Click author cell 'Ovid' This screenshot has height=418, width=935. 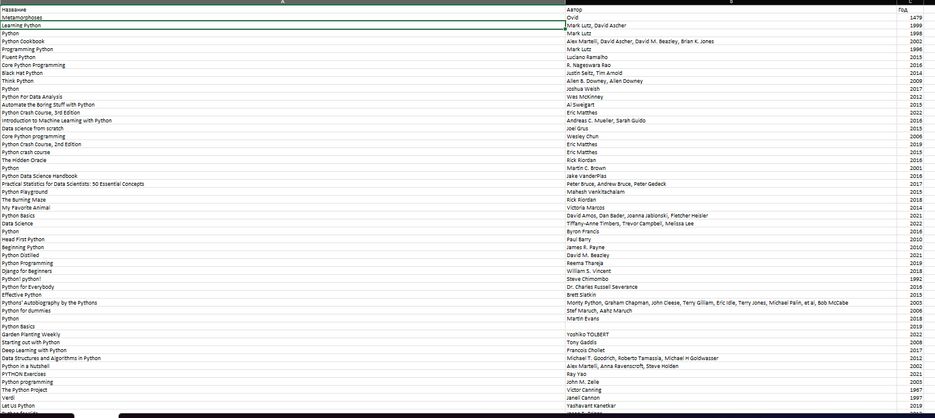[731, 18]
